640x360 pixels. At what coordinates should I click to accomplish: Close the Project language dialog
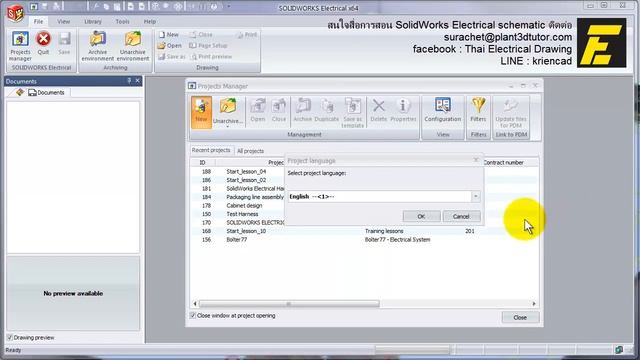[476, 160]
